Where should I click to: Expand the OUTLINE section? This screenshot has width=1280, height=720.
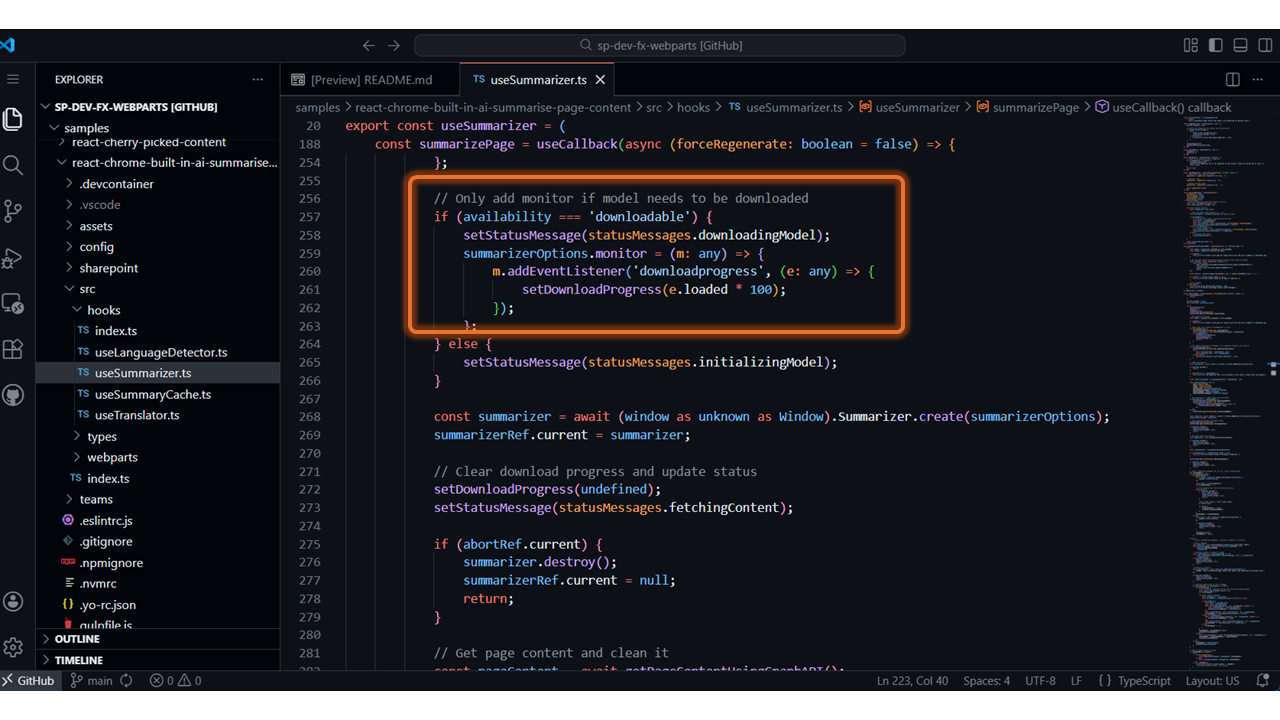pos(77,639)
